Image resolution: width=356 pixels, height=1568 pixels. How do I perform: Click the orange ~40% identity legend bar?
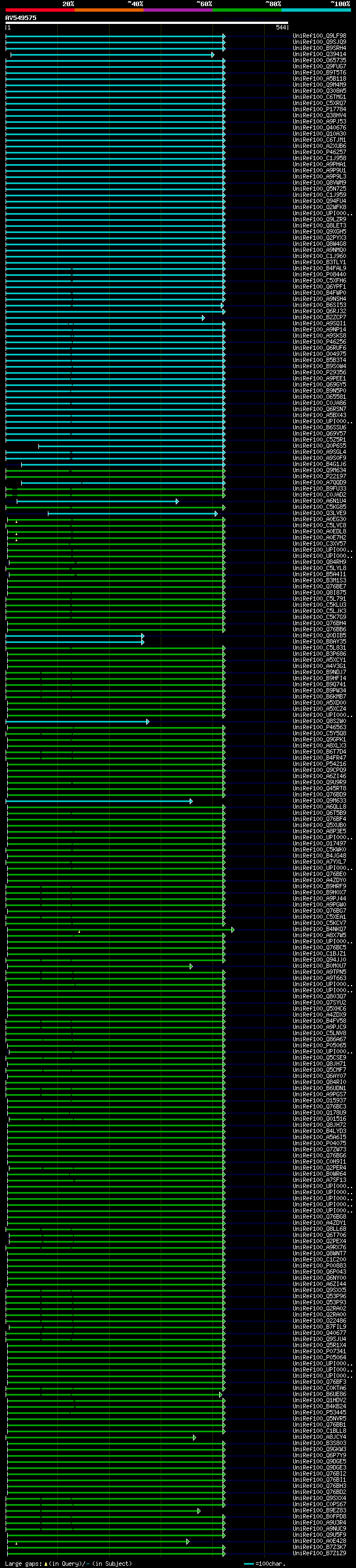coord(109,10)
